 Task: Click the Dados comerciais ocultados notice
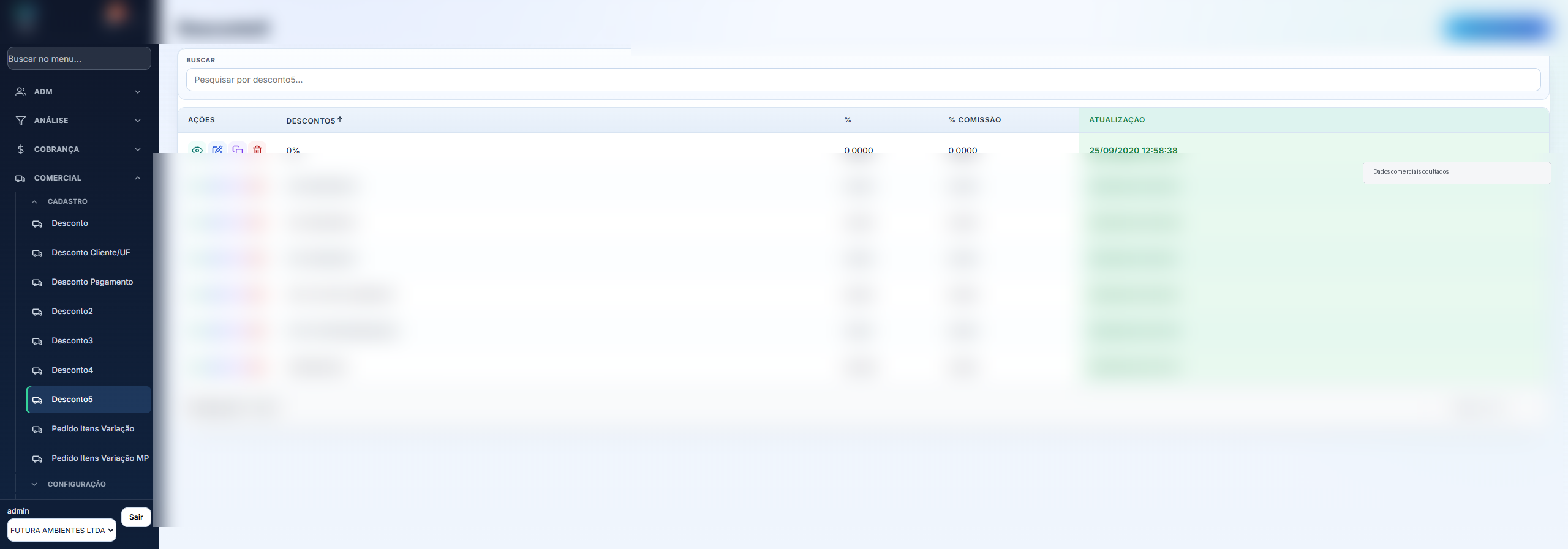1457,172
